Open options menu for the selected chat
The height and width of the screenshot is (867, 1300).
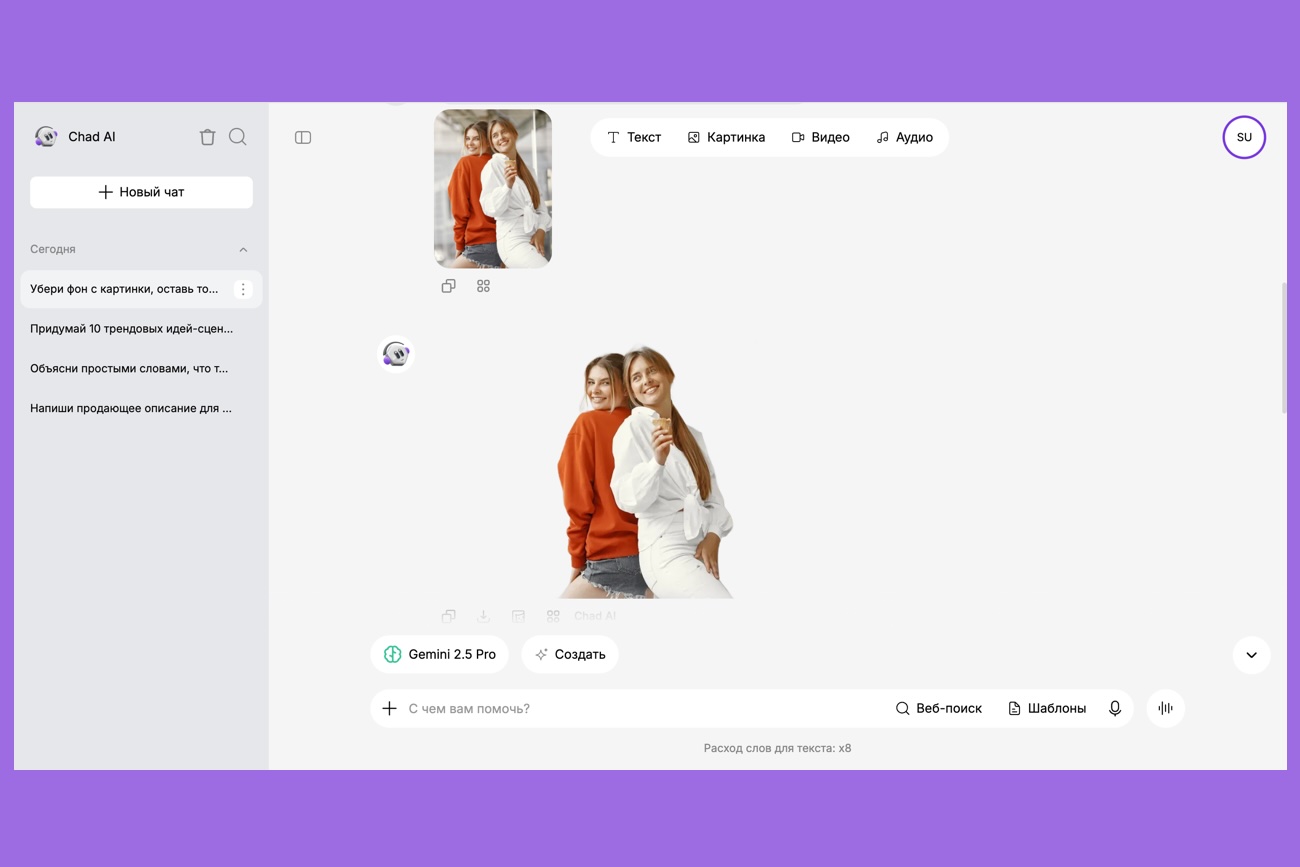point(243,289)
